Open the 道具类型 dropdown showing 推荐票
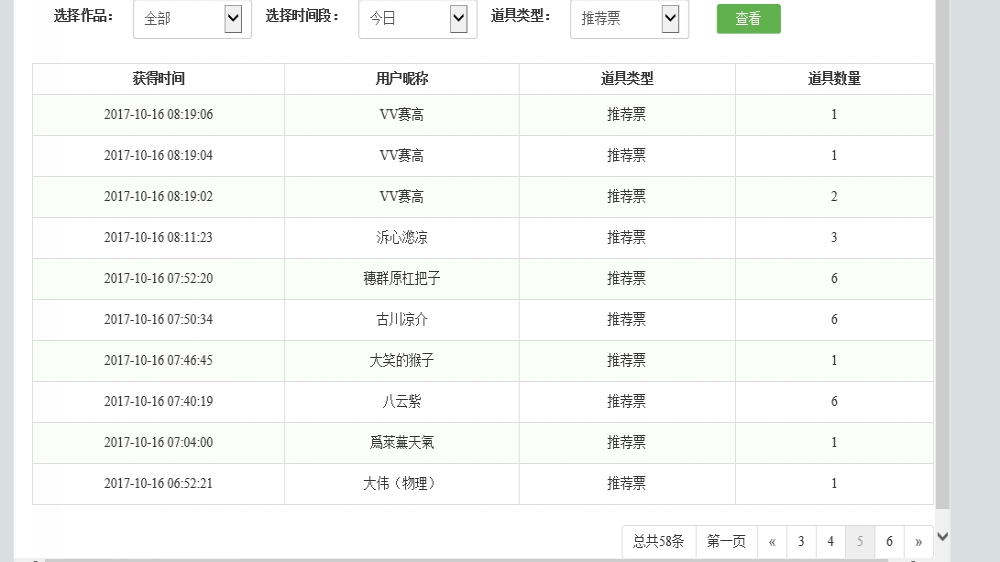Image resolution: width=1000 pixels, height=562 pixels. 629,19
